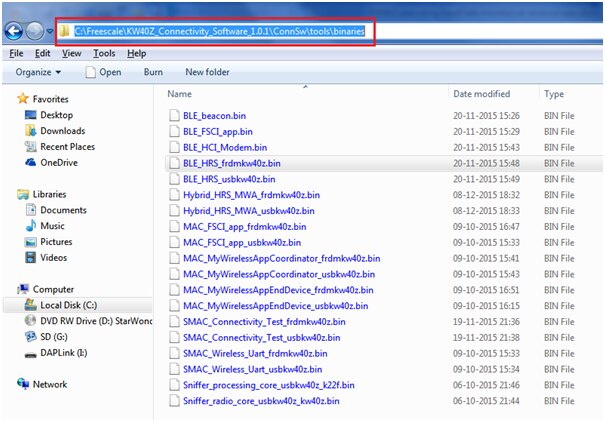Open OneDrive from the navigation pane

pyautogui.click(x=58, y=162)
